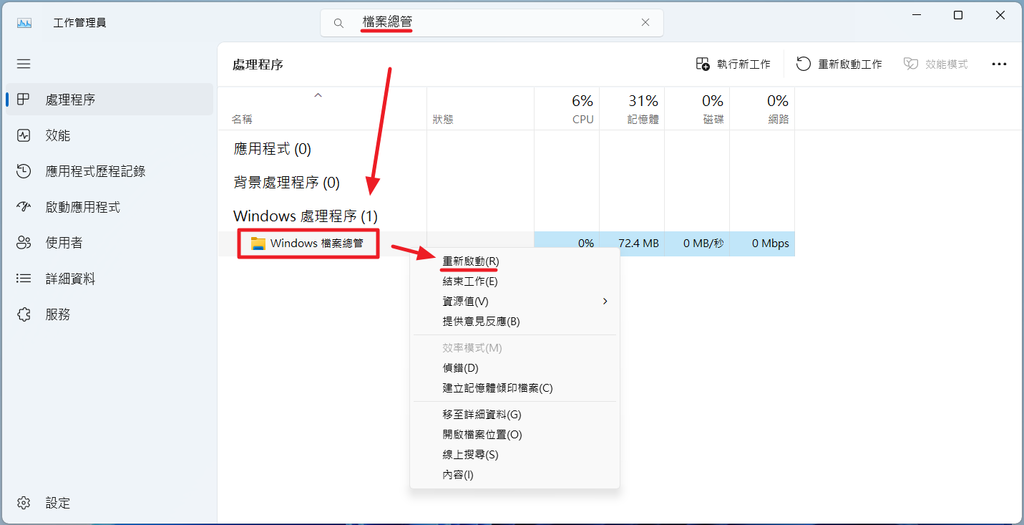Choose 開啟檔案位置(O) menu item

515,434
